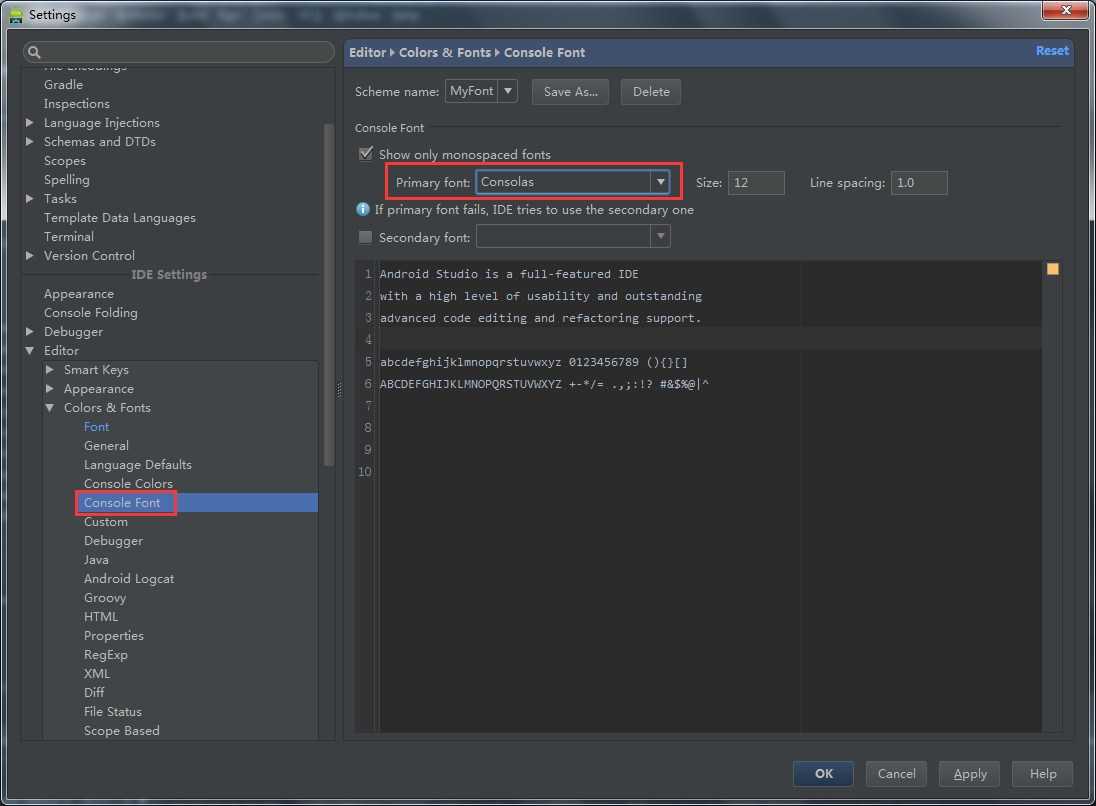Select RegExp under Colors & Fonts
This screenshot has width=1096, height=806.
click(x=106, y=654)
